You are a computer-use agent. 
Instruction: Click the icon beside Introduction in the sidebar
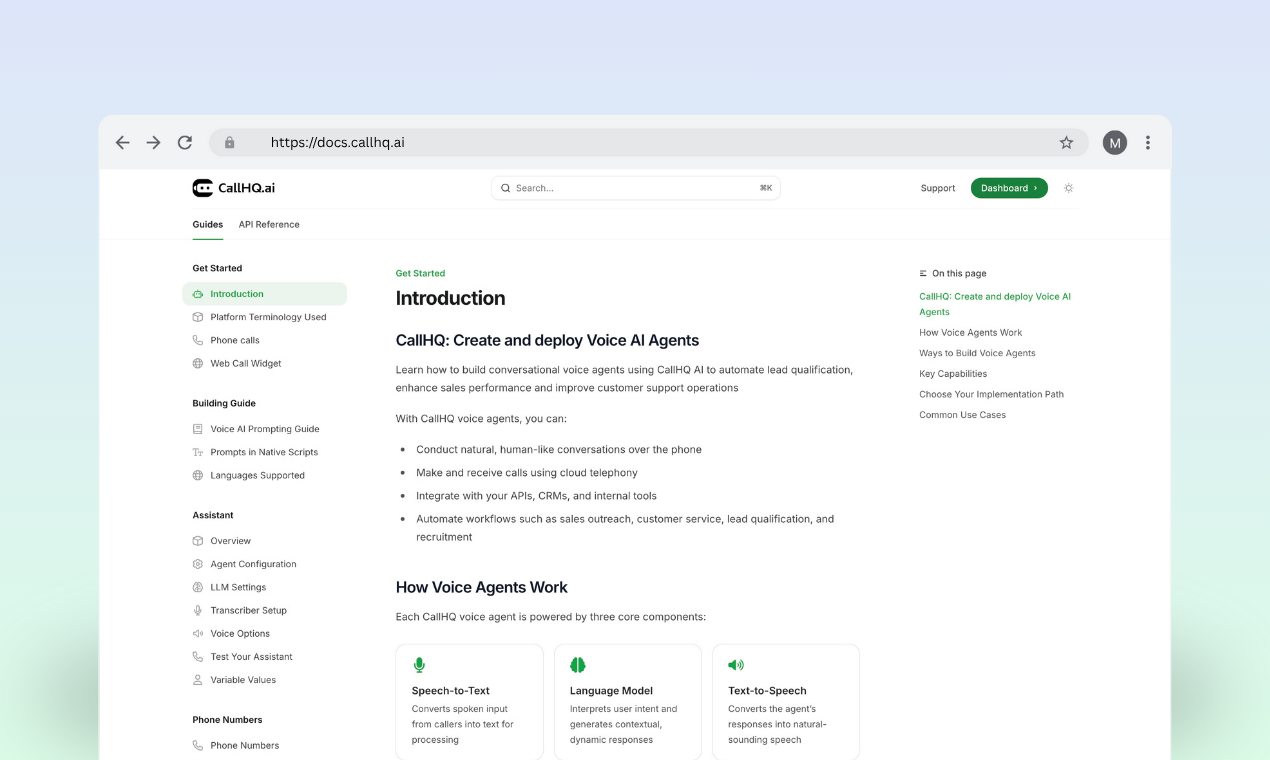[x=198, y=294]
